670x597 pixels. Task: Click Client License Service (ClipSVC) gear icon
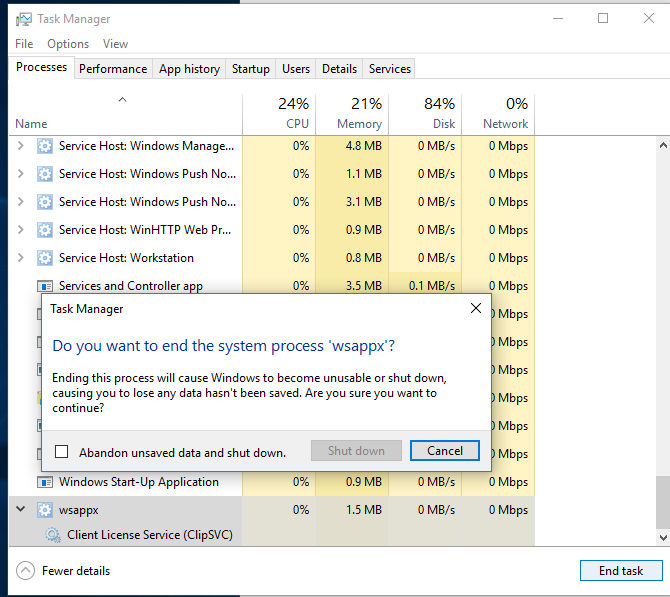pyautogui.click(x=53, y=535)
